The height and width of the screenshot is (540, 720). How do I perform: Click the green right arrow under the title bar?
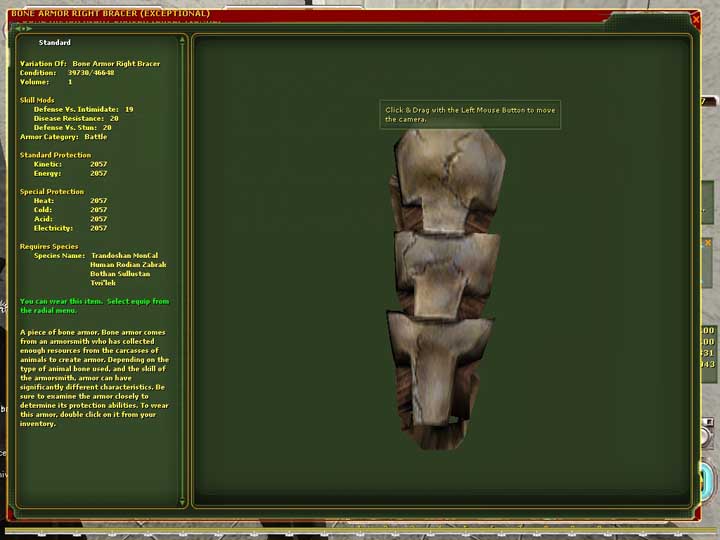pos(29,28)
